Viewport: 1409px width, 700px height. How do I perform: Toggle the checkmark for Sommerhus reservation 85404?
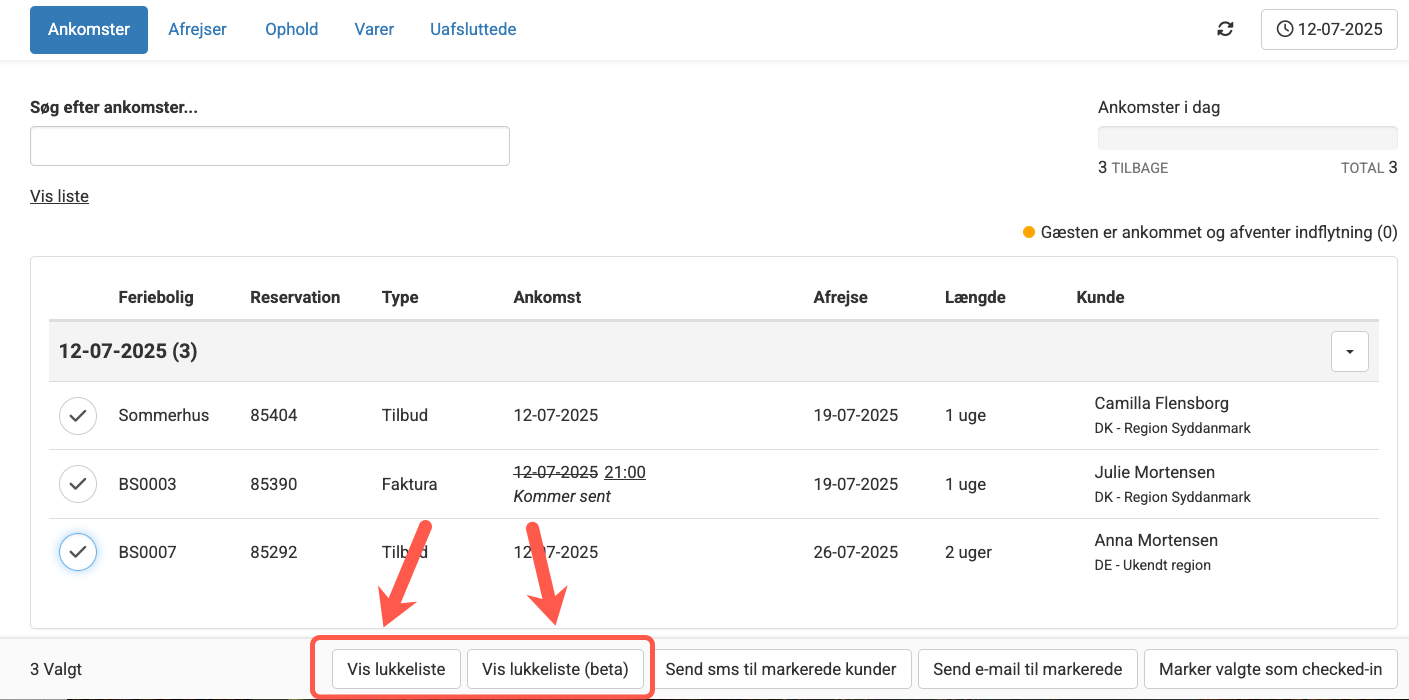[78, 415]
